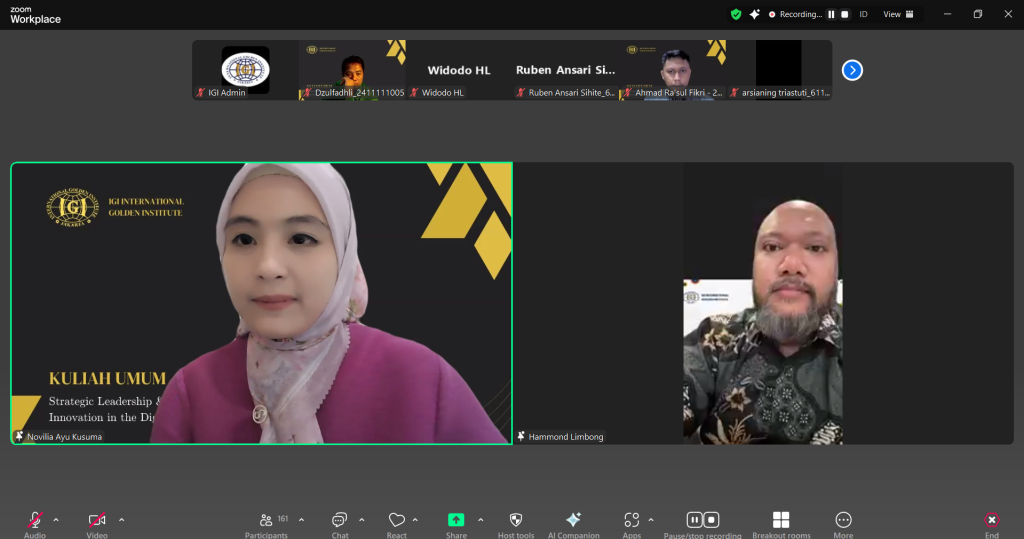Click pin icon beside Hammond Limbong name
The width and height of the screenshot is (1024, 539).
coord(520,436)
